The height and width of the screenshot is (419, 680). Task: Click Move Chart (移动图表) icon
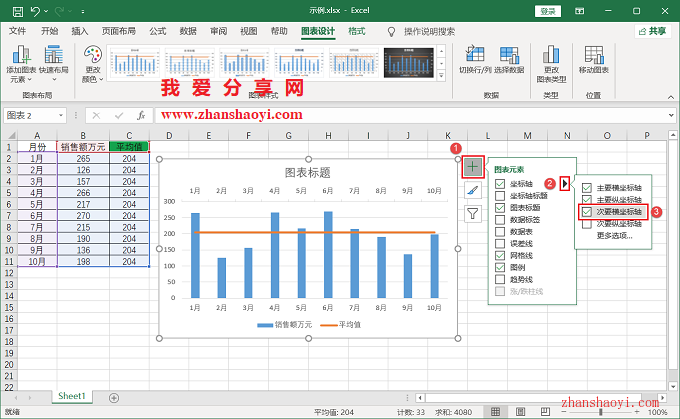[x=594, y=59]
